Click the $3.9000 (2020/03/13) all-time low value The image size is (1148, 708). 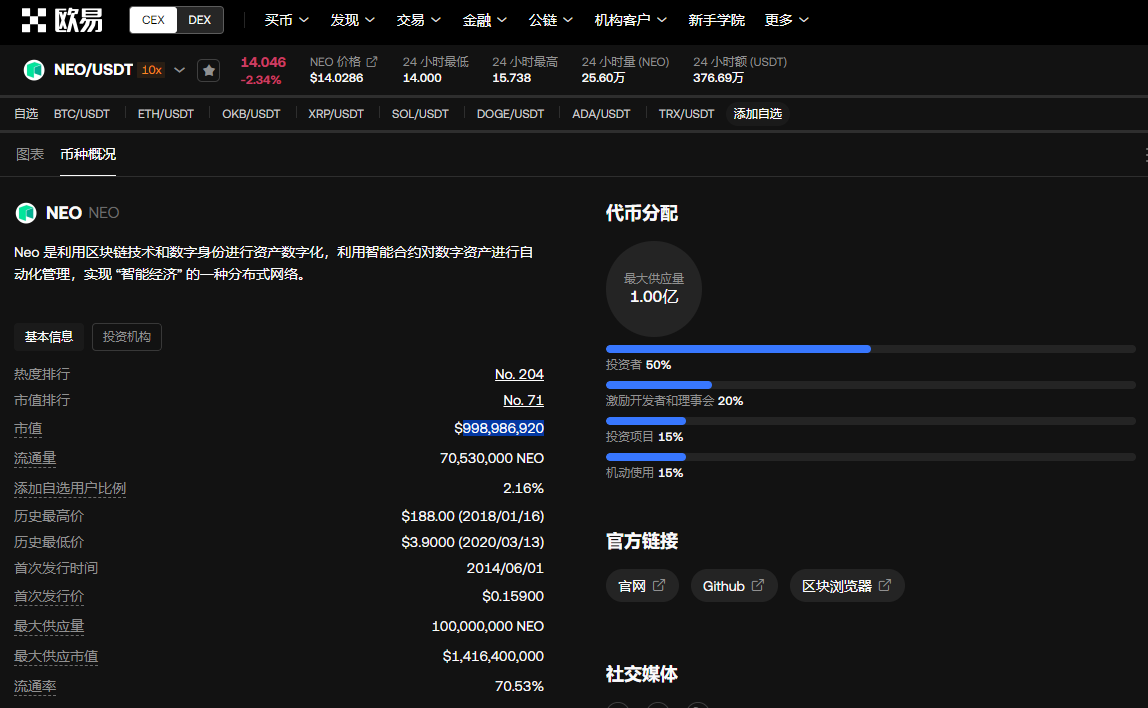[473, 543]
